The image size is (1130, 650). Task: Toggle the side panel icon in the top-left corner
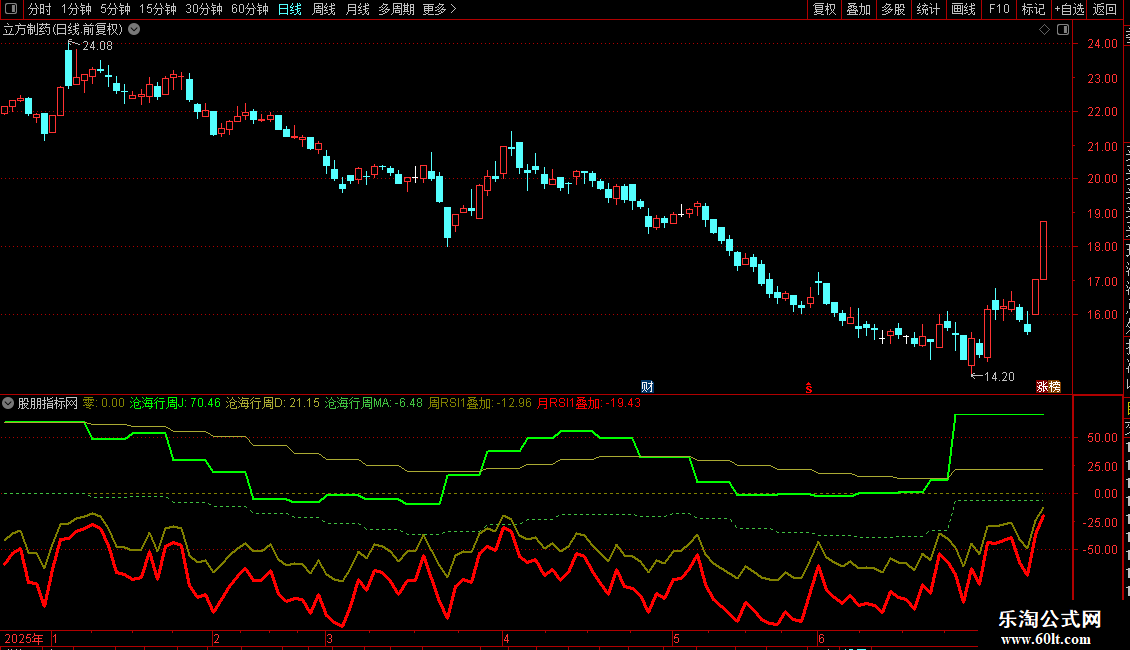pyautogui.click(x=11, y=9)
